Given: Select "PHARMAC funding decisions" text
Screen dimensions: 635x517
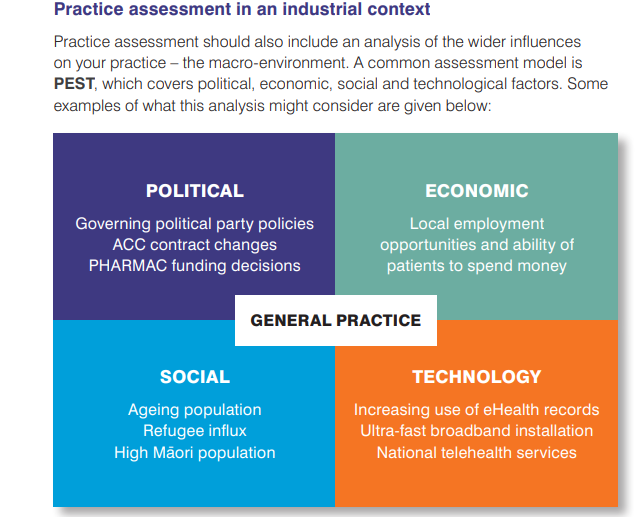Looking at the screenshot, I should pyautogui.click(x=194, y=265).
